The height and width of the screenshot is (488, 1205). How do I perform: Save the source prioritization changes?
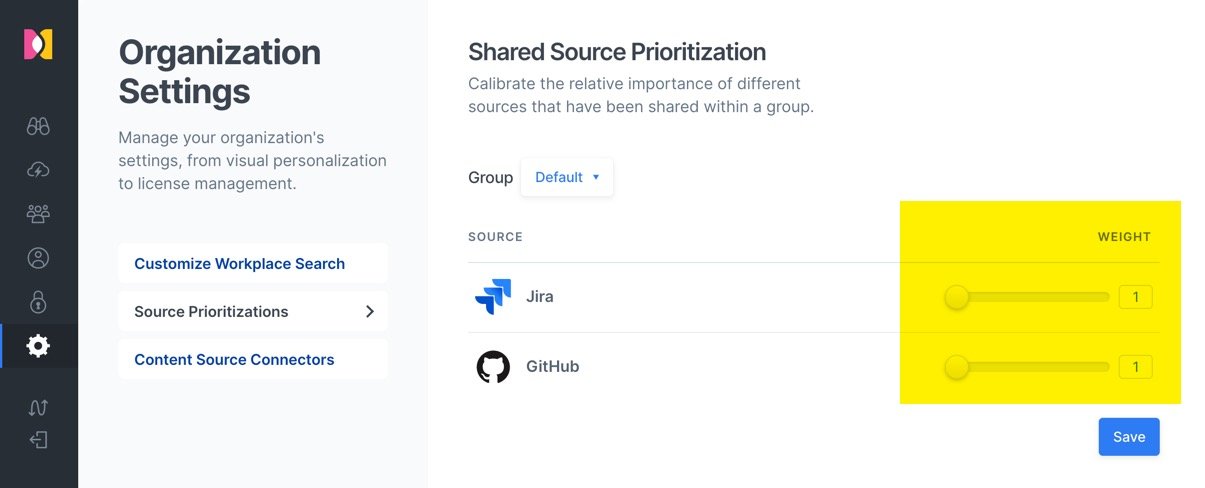point(1128,437)
